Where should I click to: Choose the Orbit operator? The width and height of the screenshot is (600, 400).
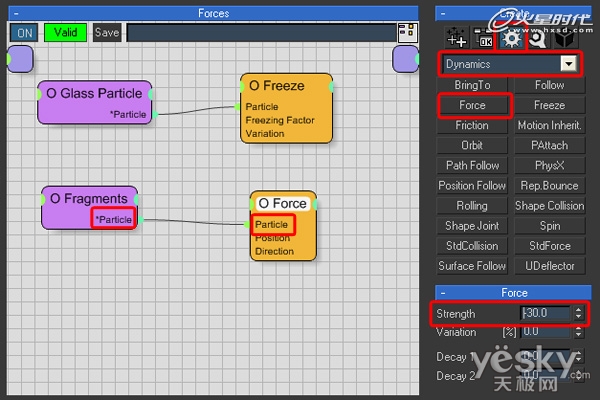472,145
